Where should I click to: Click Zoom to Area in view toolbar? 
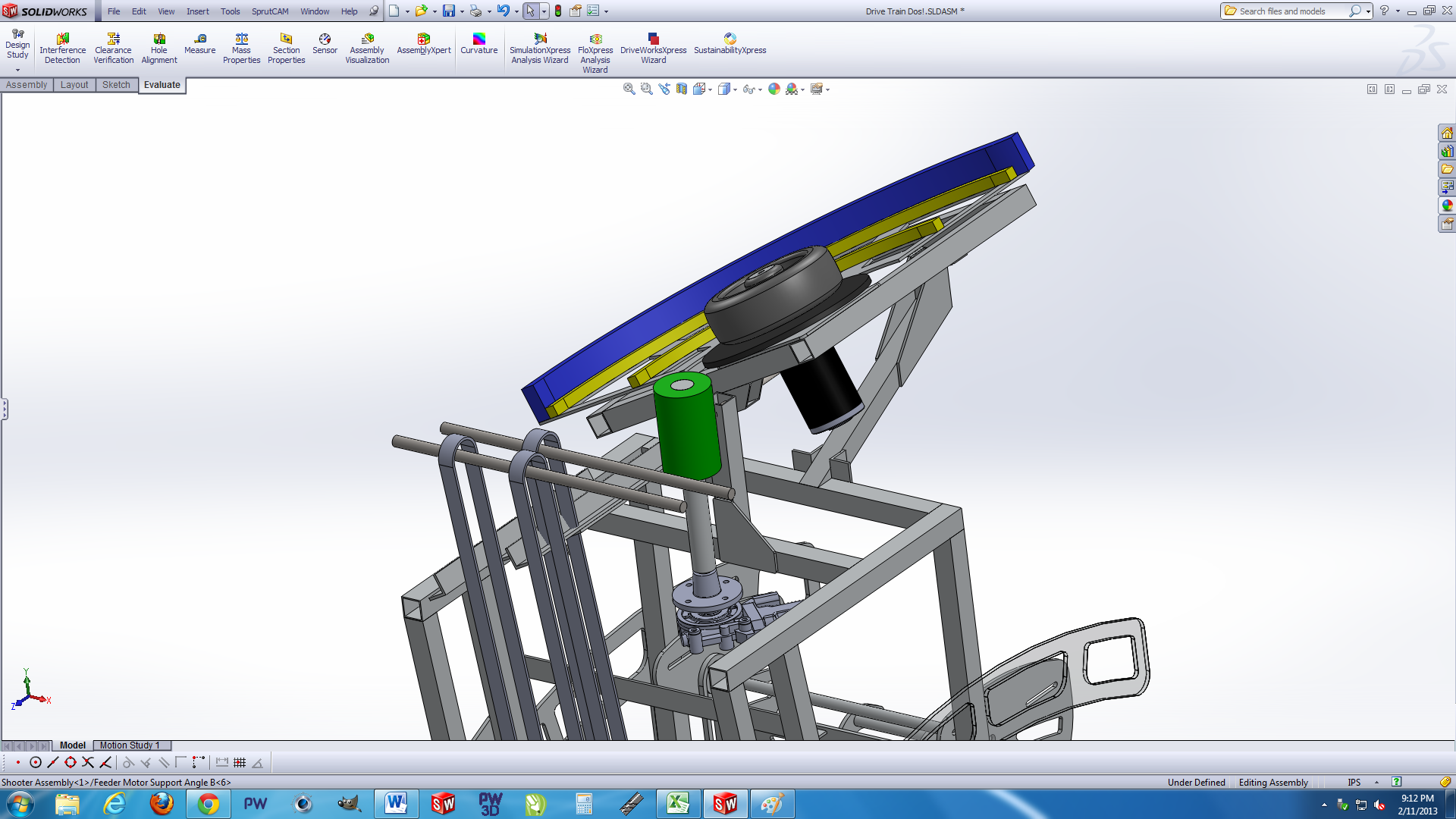click(x=646, y=89)
